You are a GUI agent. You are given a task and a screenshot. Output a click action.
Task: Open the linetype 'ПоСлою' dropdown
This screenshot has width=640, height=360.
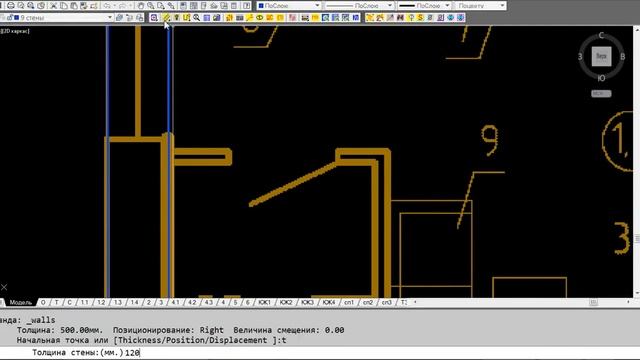coord(390,6)
